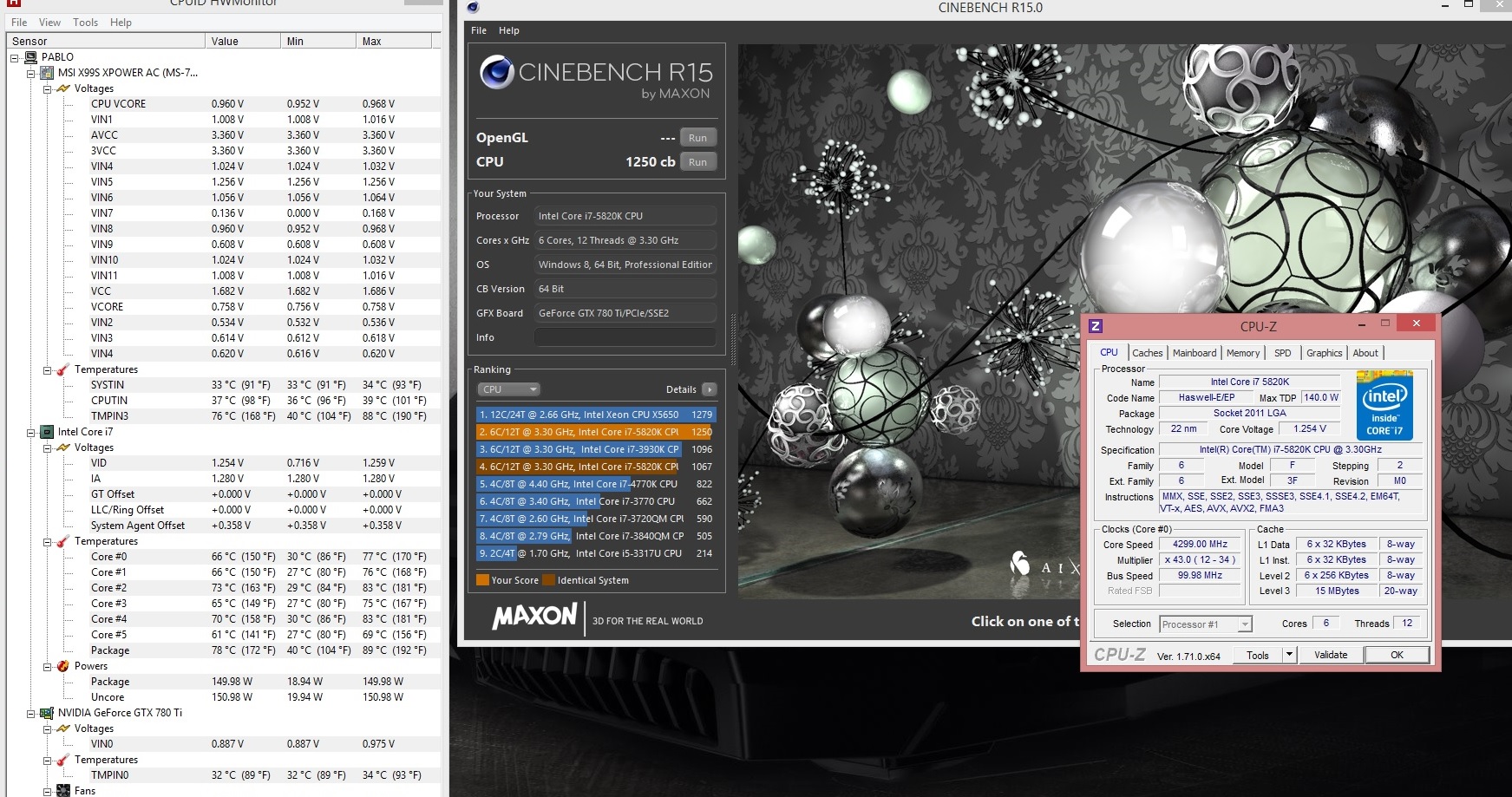Image resolution: width=1512 pixels, height=797 pixels.
Task: Collapse motherboard Voltages section
Action: click(x=48, y=89)
